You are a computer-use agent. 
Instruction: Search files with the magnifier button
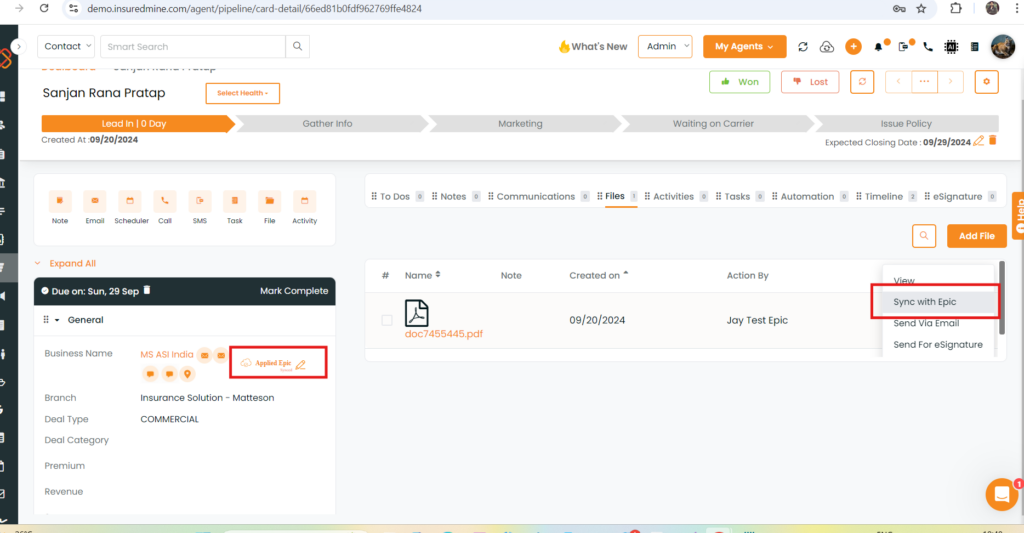tap(923, 236)
